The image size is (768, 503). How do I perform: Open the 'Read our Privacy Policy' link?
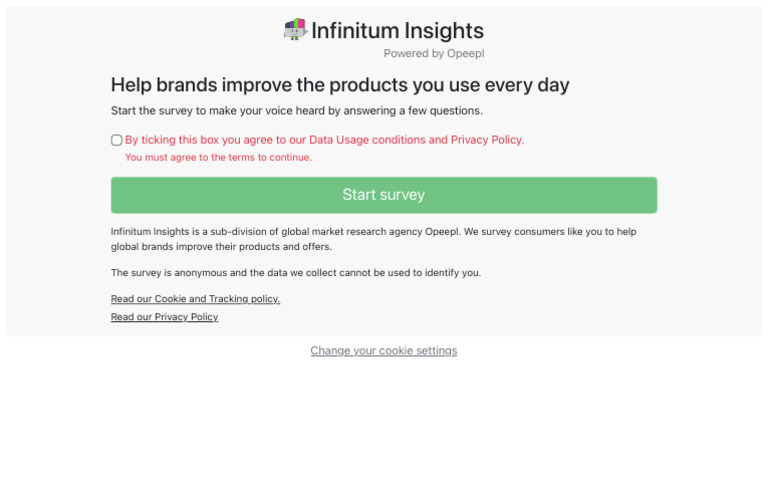164,317
